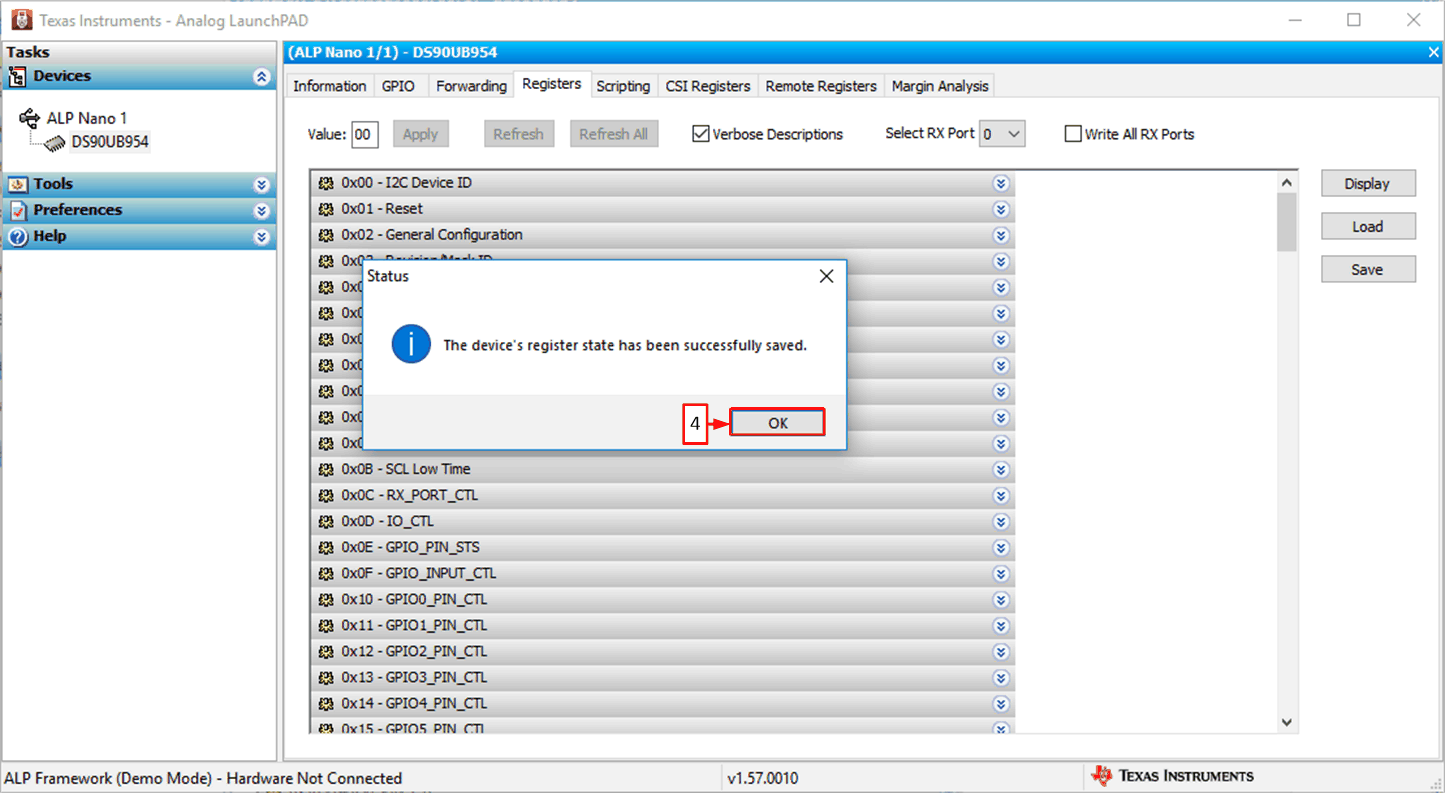Click register icon beside 0x00 I2C Device ID
The image size is (1445, 793).
point(326,183)
